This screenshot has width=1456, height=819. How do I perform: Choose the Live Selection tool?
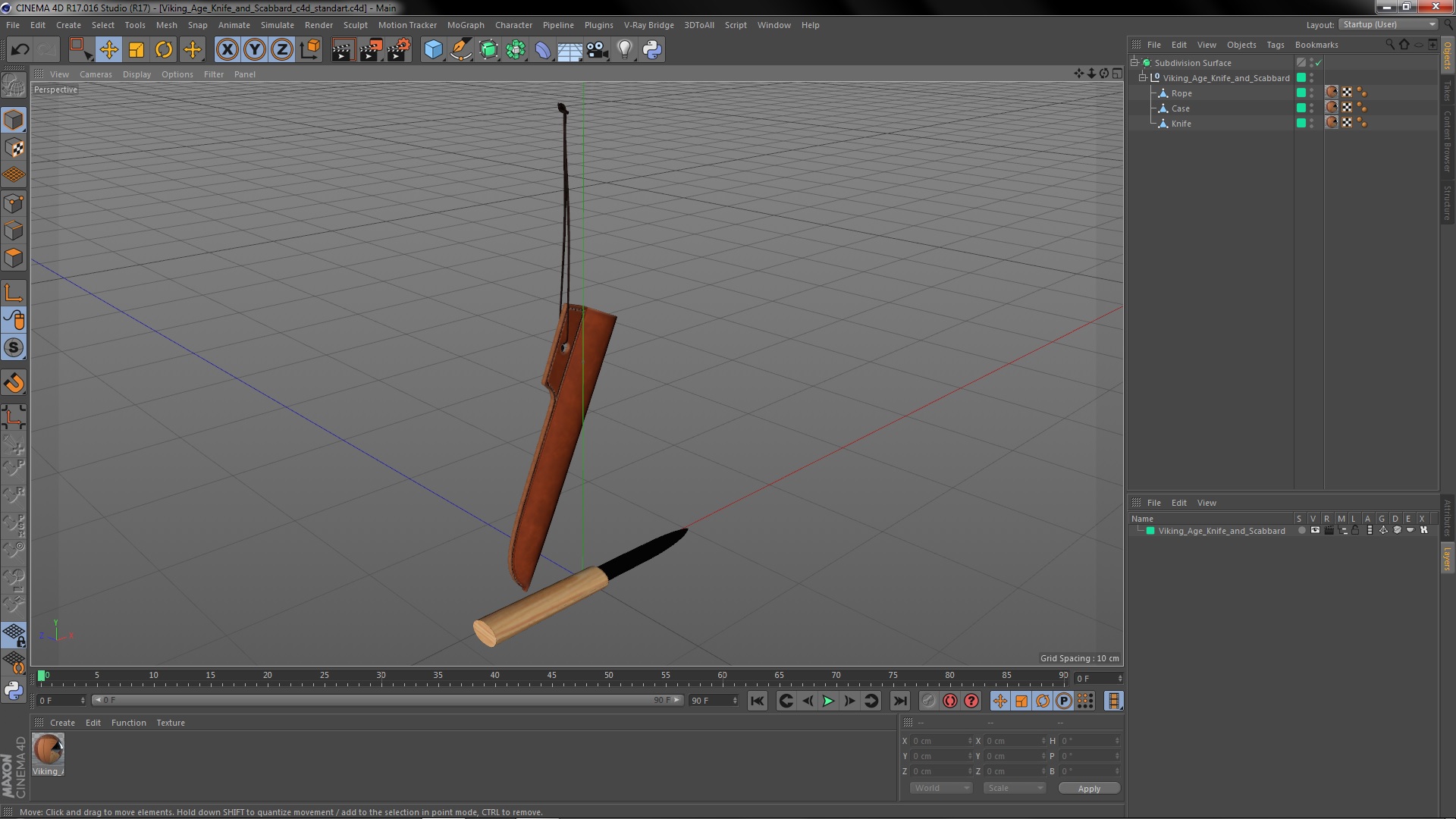click(80, 50)
